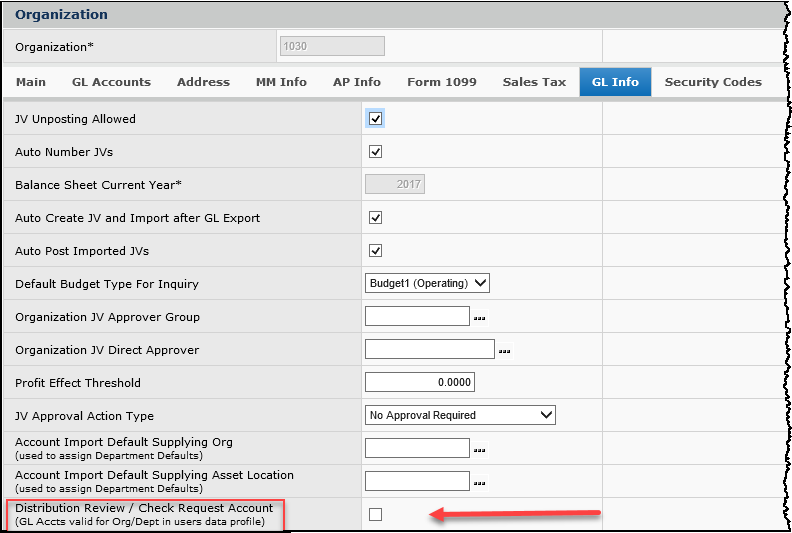The height and width of the screenshot is (533, 792).
Task: Open the AP Info tab
Action: pyautogui.click(x=356, y=82)
